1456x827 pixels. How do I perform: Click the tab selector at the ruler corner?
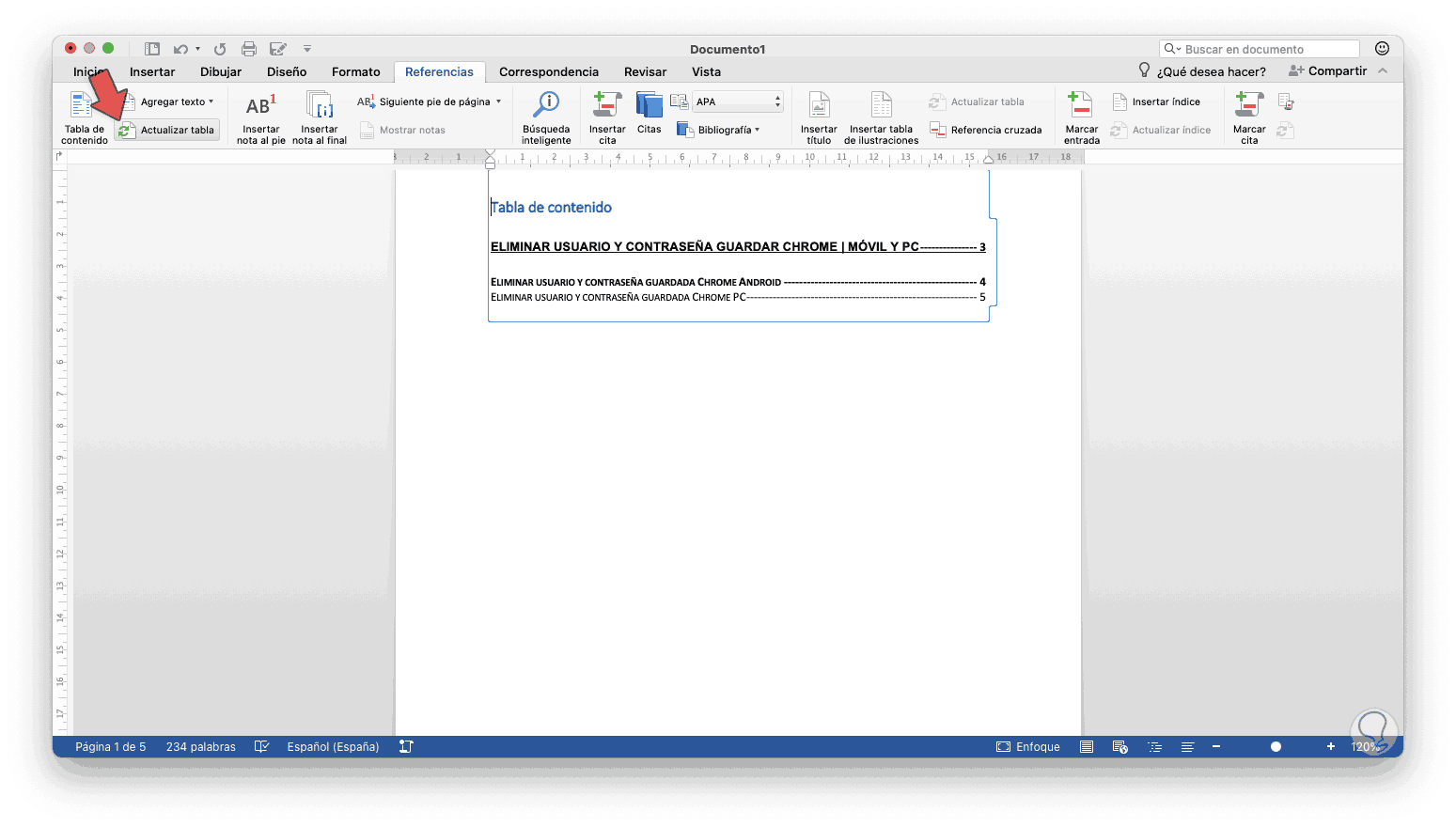click(x=60, y=156)
